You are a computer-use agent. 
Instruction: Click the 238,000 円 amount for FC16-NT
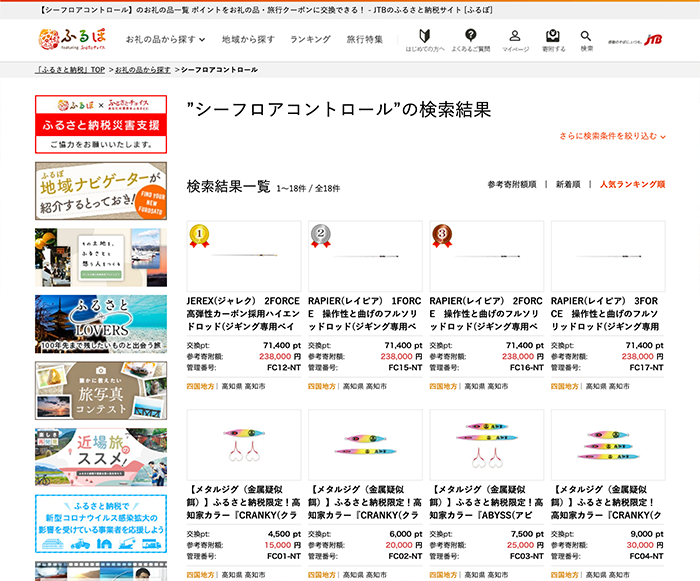(x=523, y=356)
